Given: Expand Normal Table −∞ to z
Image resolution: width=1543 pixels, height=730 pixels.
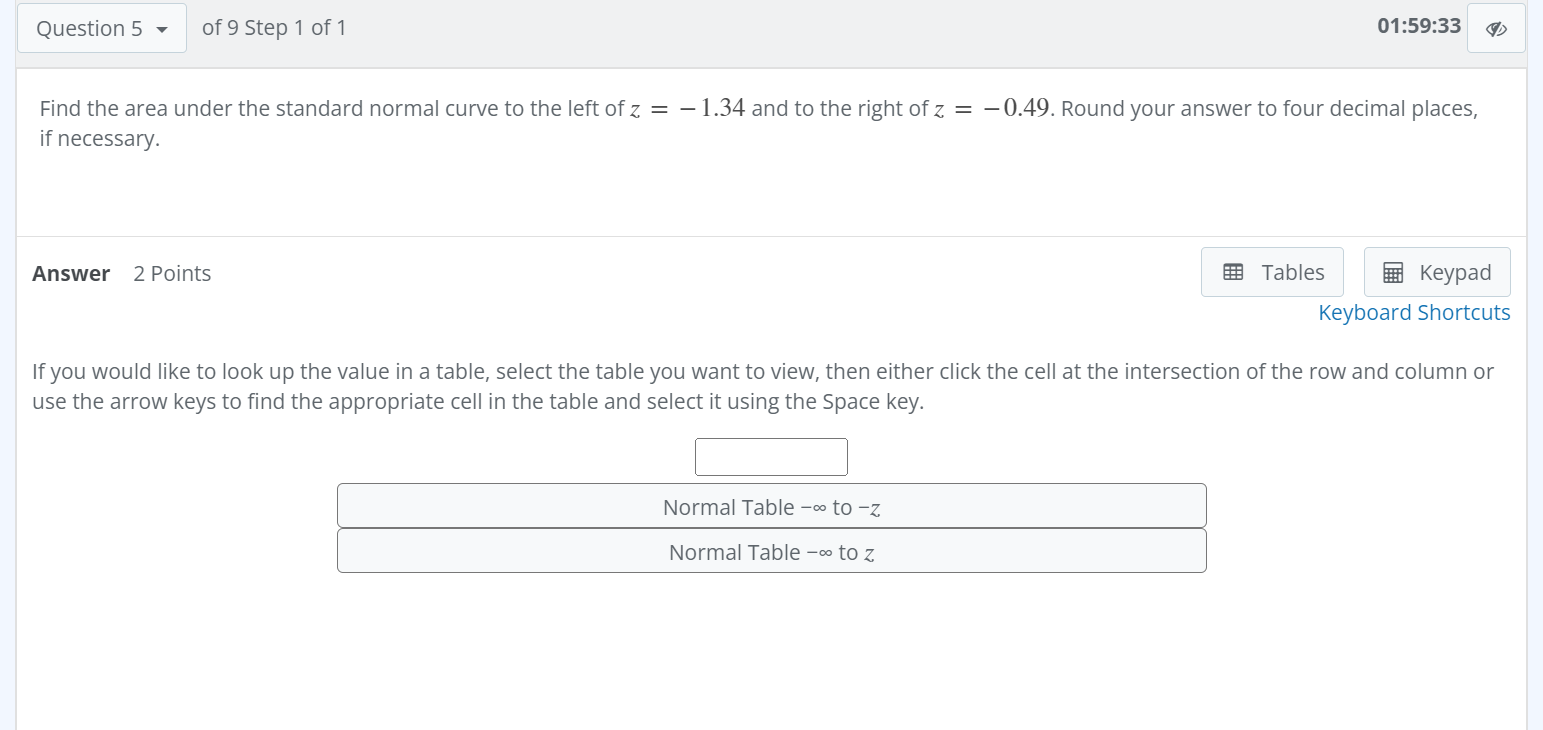Looking at the screenshot, I should pos(771,551).
